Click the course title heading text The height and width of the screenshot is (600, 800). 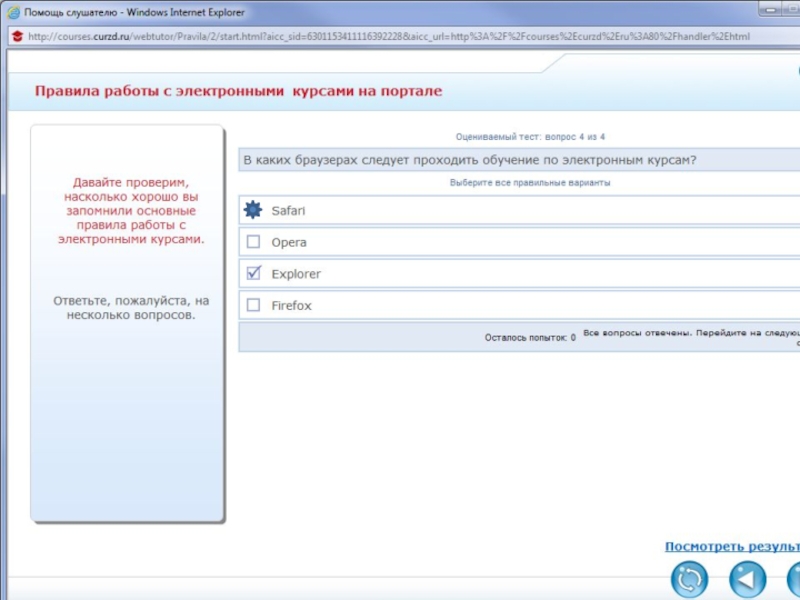[238, 91]
